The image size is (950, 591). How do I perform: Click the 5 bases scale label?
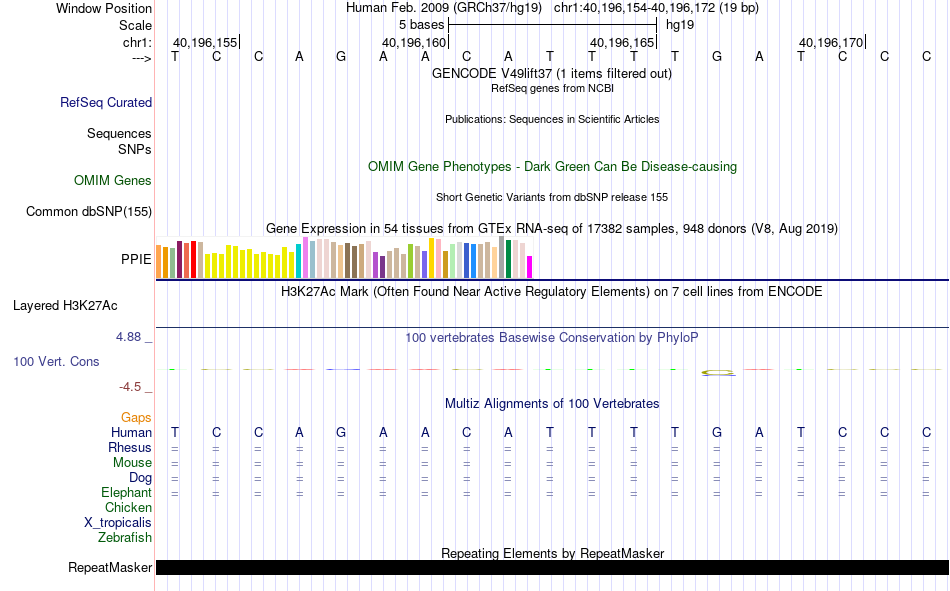(422, 25)
